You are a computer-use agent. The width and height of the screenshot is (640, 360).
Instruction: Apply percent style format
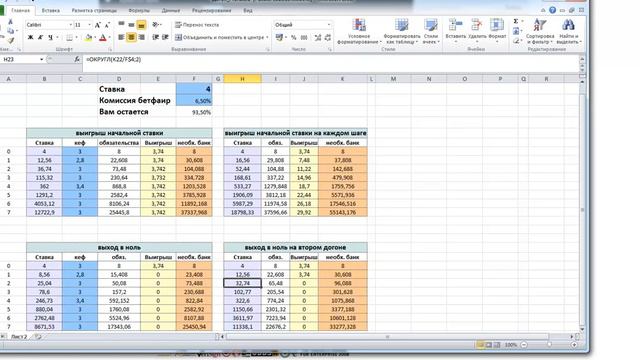[294, 38]
